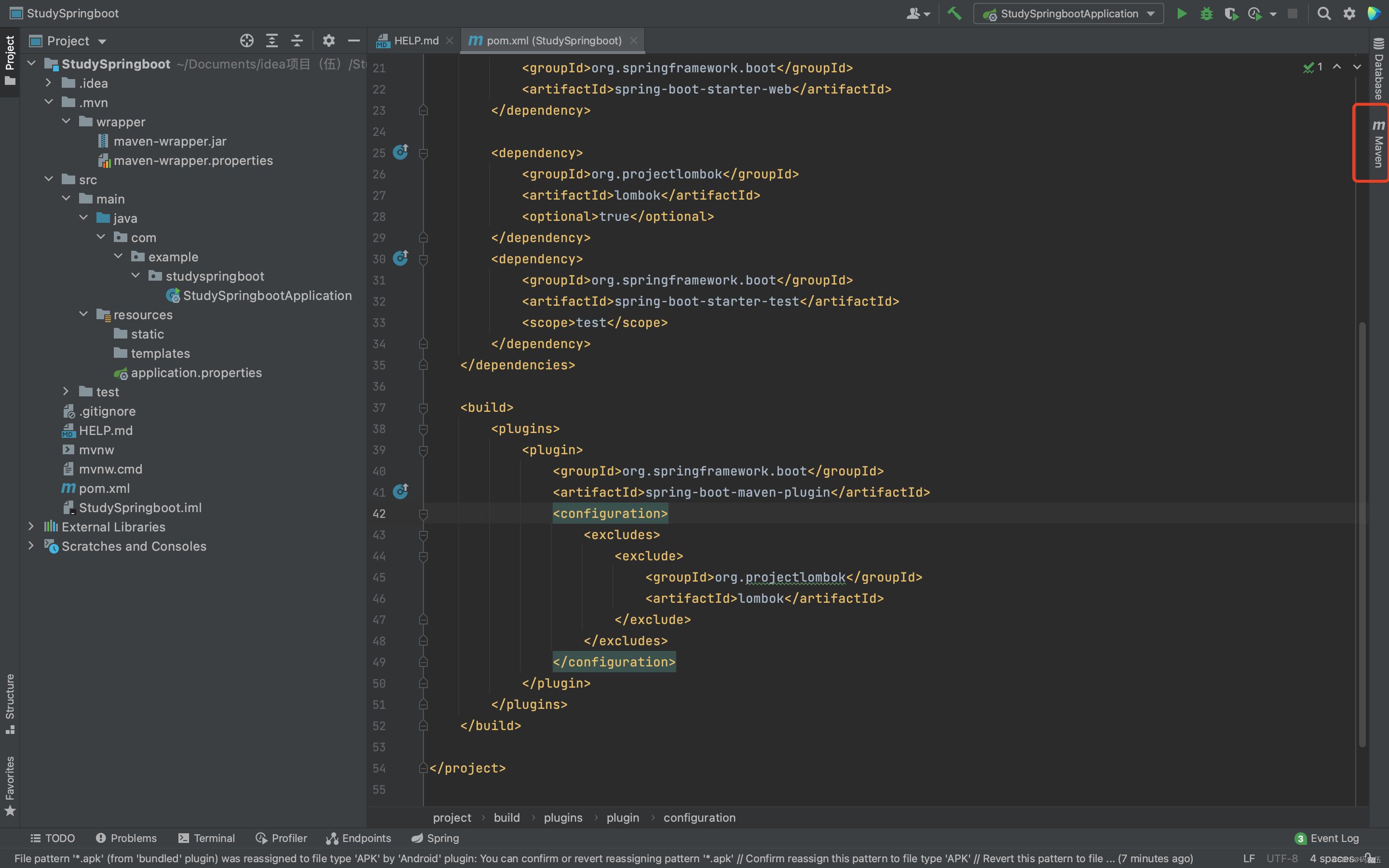Screen dimensions: 1389x868
Task: Click the gutter dependency icon on line 25
Action: pyautogui.click(x=401, y=152)
